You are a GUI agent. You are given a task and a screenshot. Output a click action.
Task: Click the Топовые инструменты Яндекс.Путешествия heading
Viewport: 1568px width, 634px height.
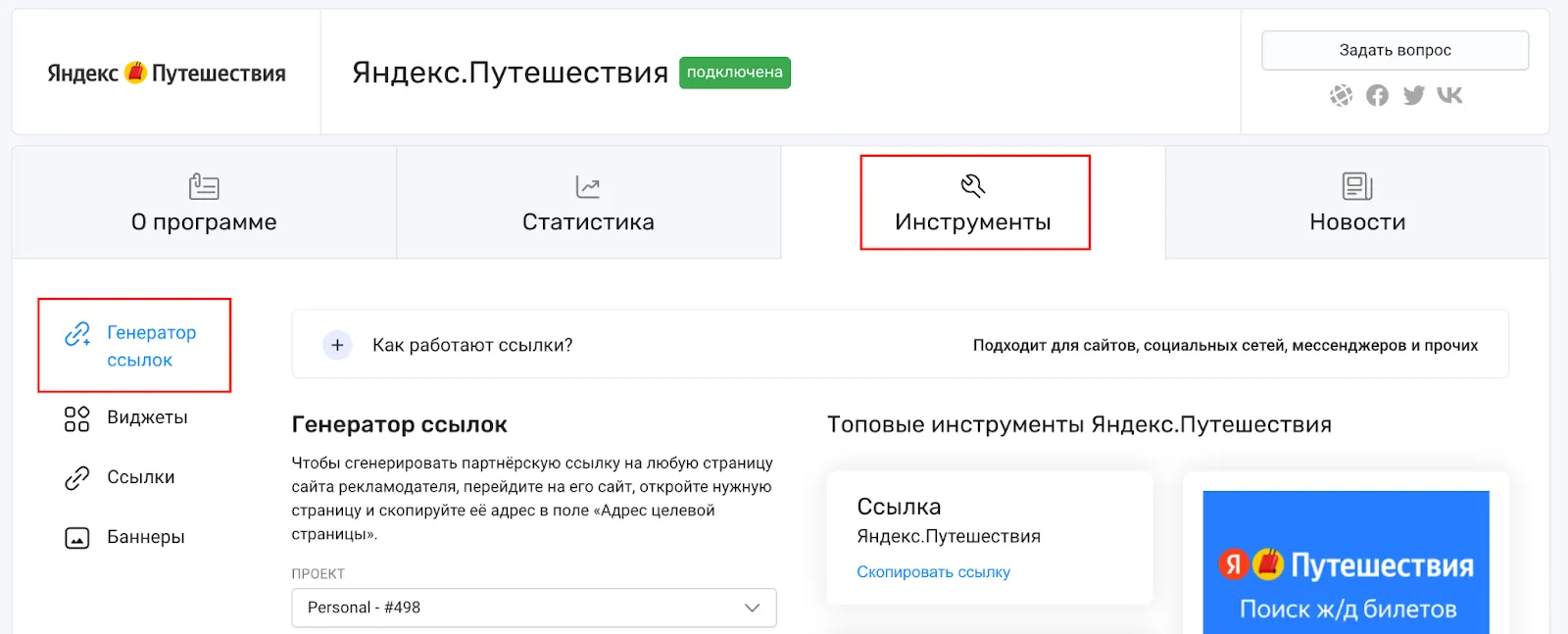[x=1079, y=424]
